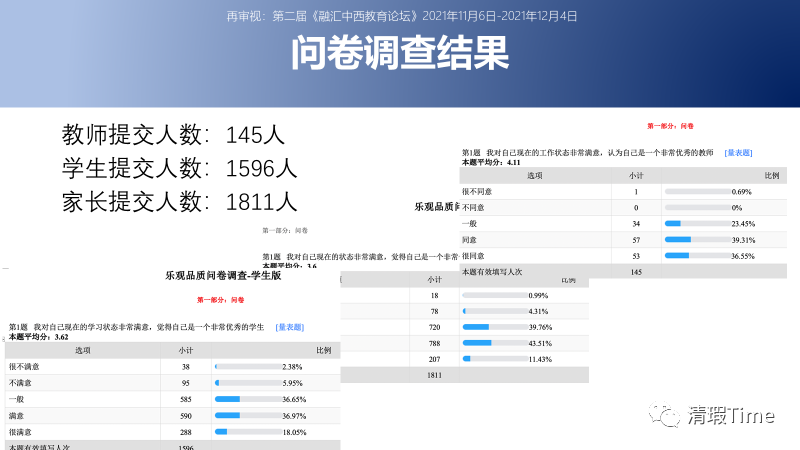Select the count 585 in student table
Image resolution: width=800 pixels, height=450 pixels.
tap(186, 399)
